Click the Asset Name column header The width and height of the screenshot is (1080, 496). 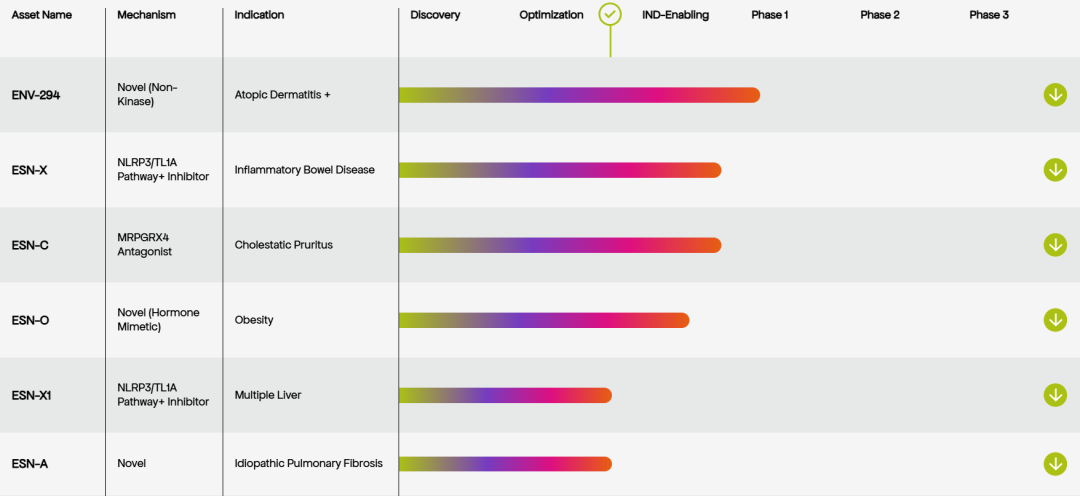[41, 15]
